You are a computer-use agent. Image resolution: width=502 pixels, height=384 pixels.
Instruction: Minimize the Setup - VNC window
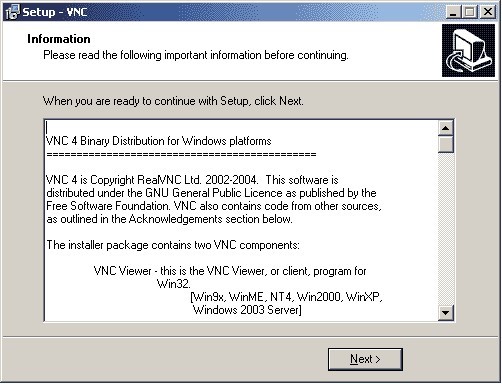(x=453, y=12)
